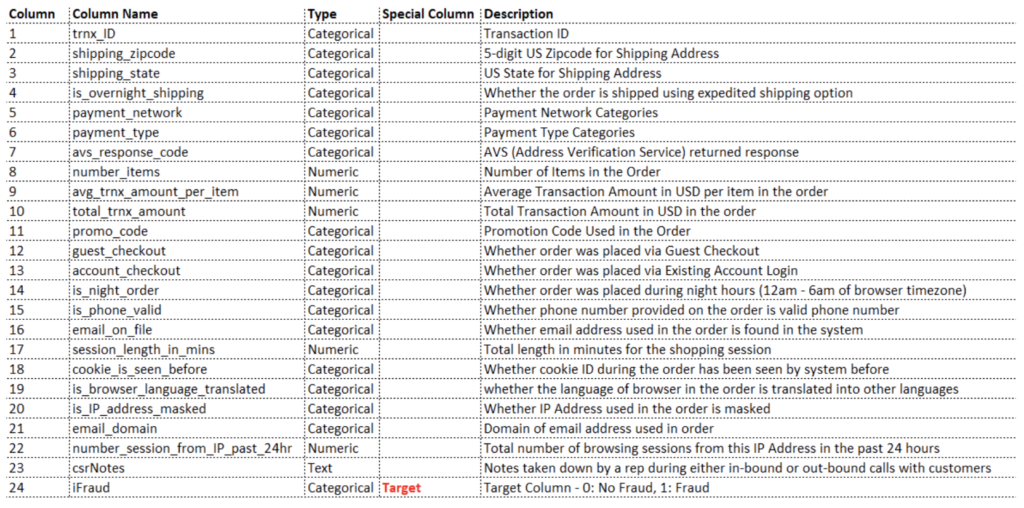The height and width of the screenshot is (508, 1024).
Task: Select the is_overnight_shipping cell
Action: (187, 93)
